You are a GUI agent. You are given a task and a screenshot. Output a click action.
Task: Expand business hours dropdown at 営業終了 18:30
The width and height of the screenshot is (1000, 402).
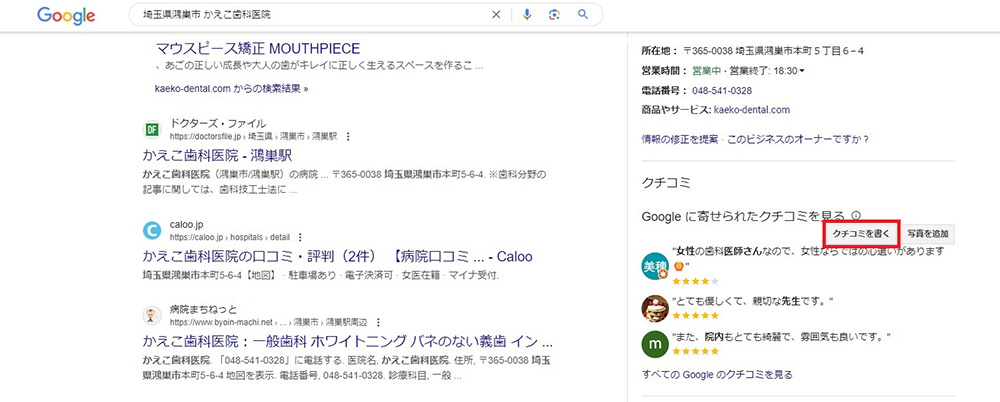(x=802, y=71)
